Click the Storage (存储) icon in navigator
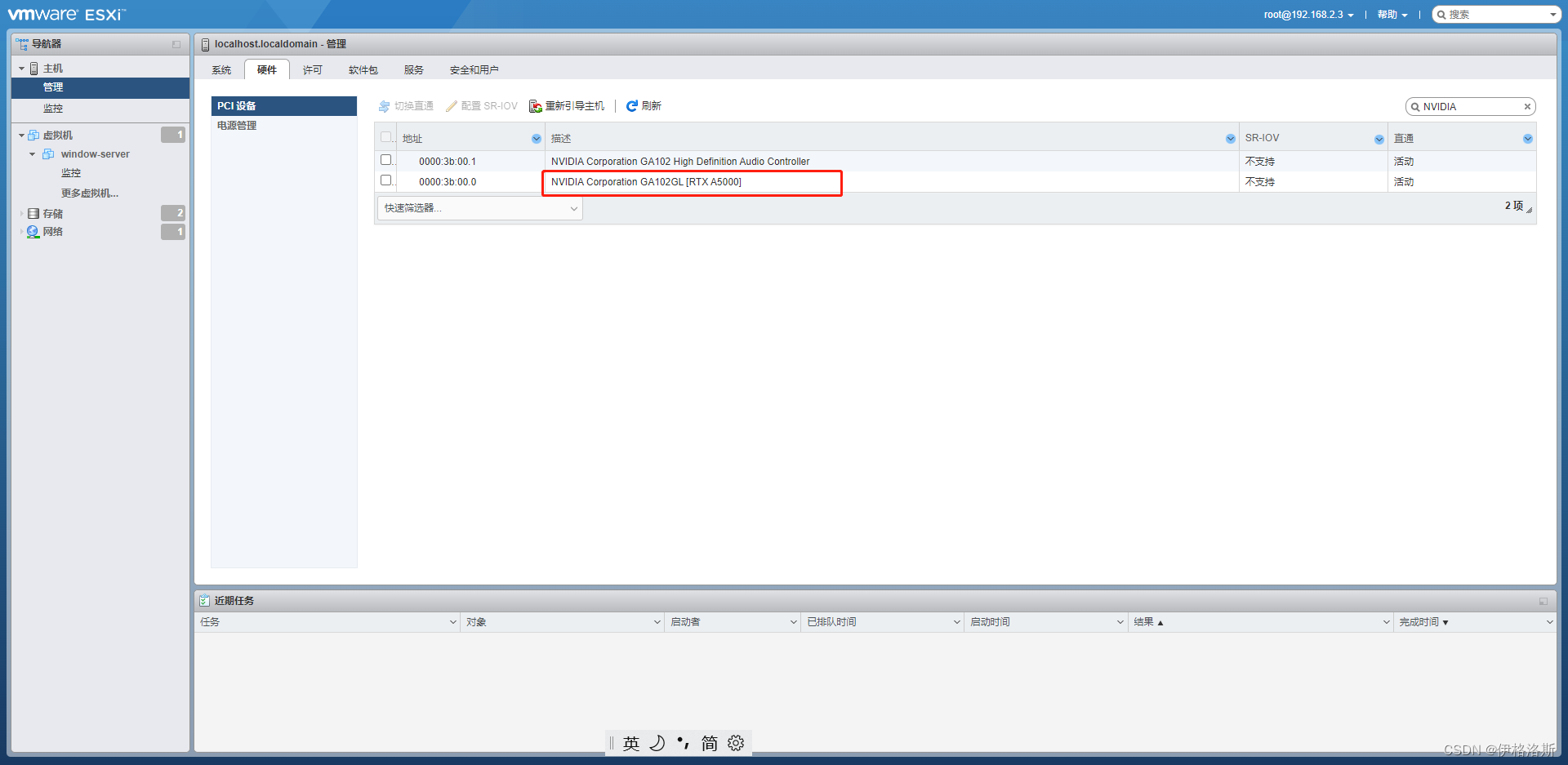This screenshot has height=765, width=1568. pos(33,214)
